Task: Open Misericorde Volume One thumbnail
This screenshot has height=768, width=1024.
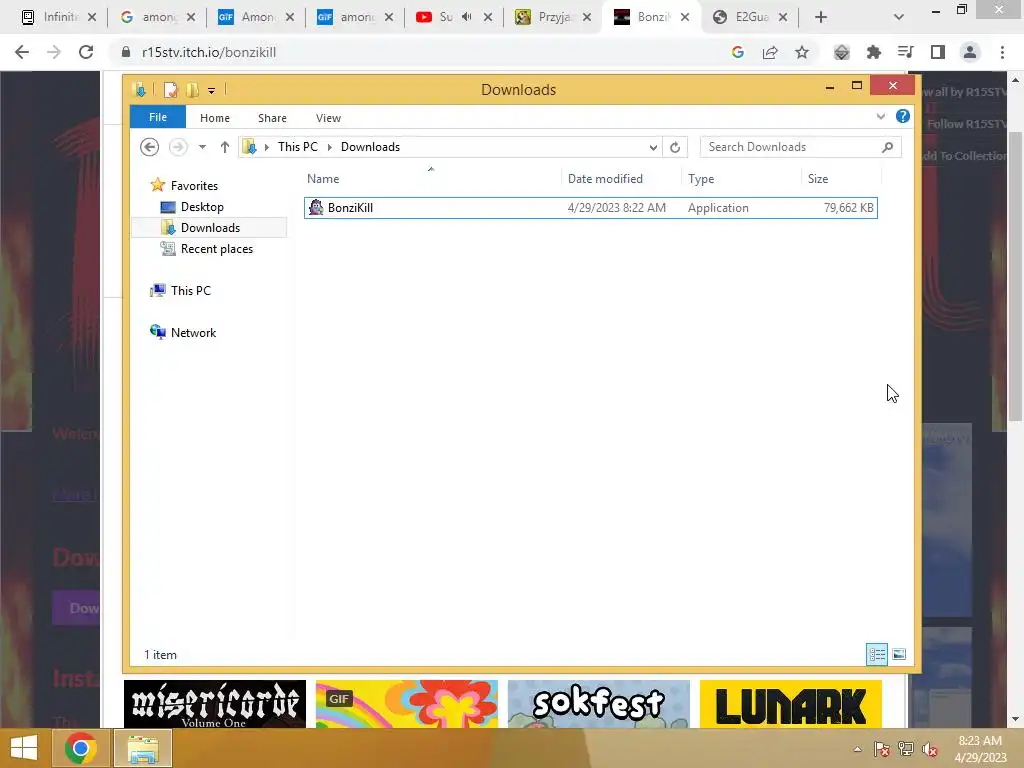Action: click(x=215, y=704)
